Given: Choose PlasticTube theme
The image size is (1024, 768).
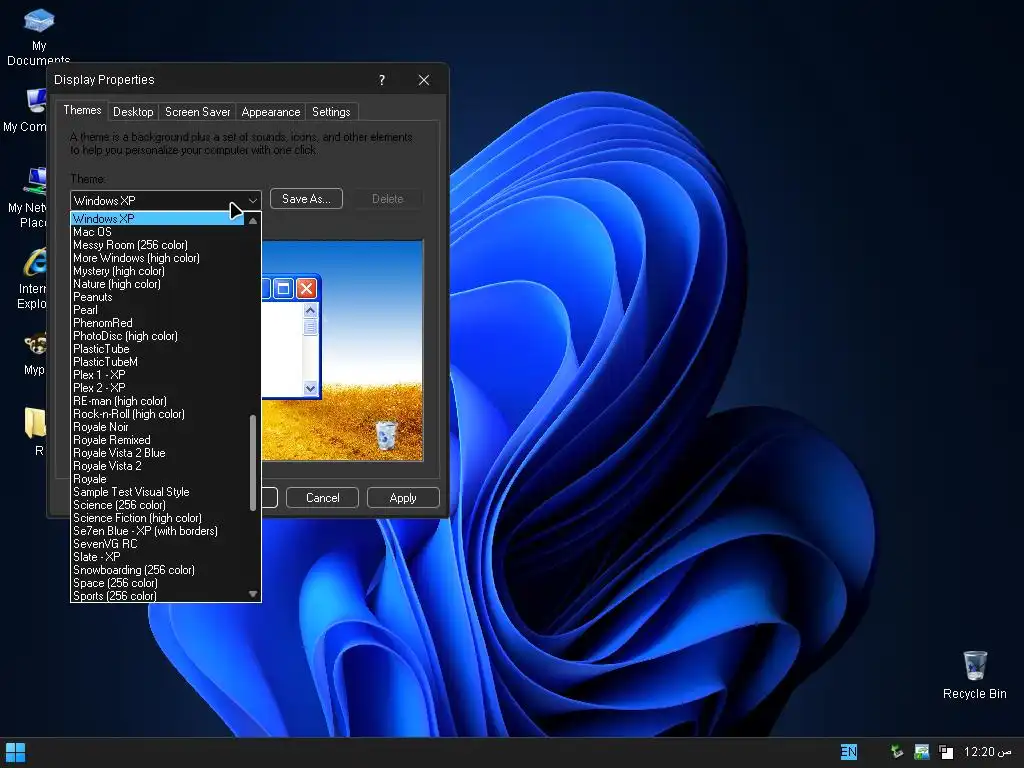Looking at the screenshot, I should point(157,349).
